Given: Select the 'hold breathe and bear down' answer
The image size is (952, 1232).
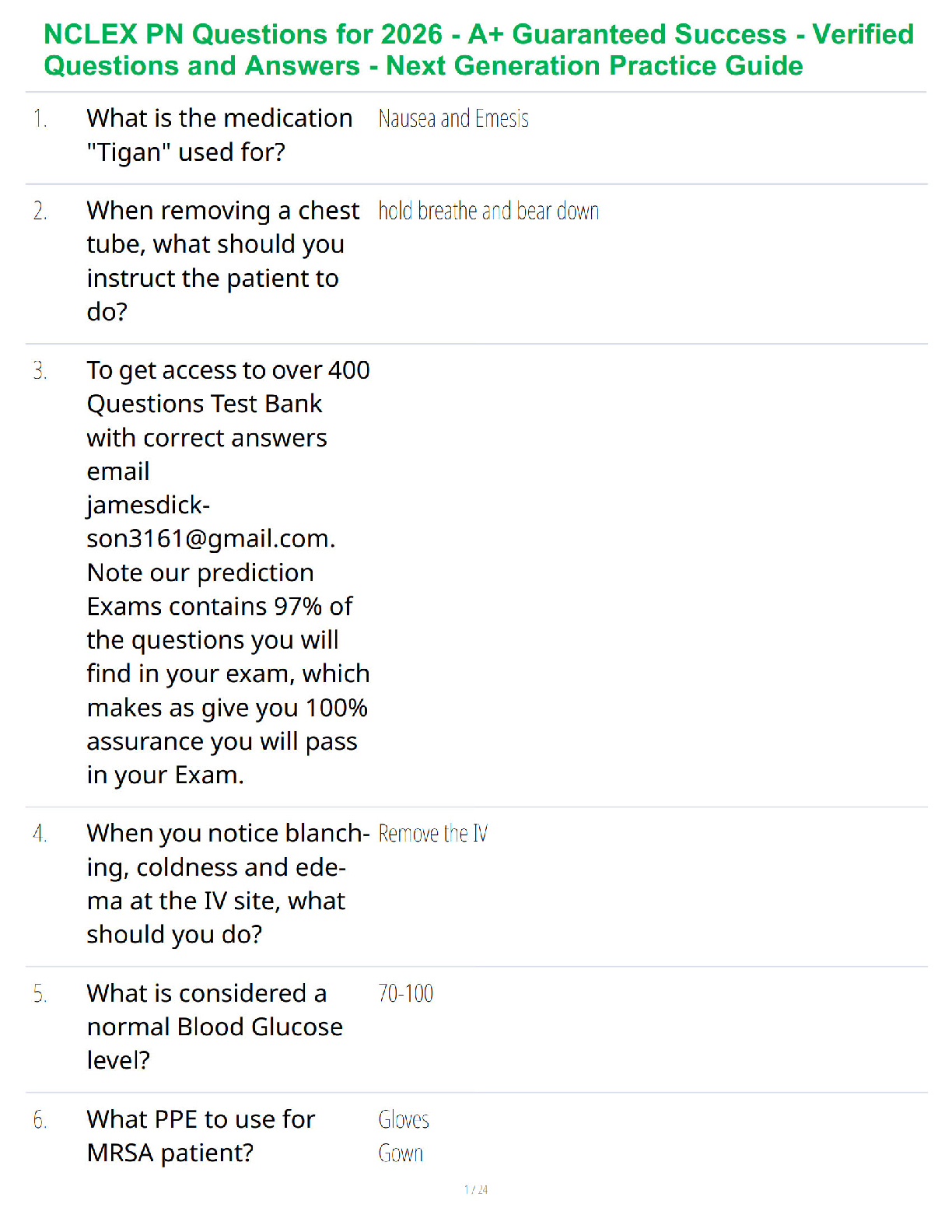Looking at the screenshot, I should [x=488, y=211].
